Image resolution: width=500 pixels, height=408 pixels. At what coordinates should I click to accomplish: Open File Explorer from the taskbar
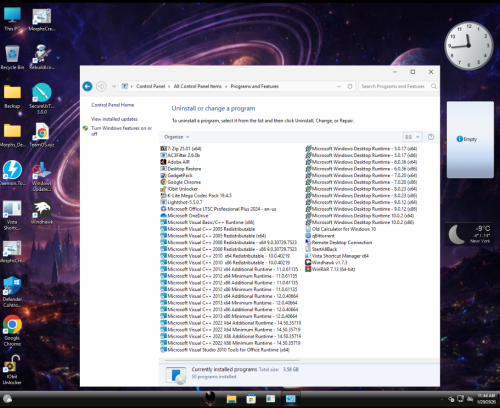click(x=231, y=399)
